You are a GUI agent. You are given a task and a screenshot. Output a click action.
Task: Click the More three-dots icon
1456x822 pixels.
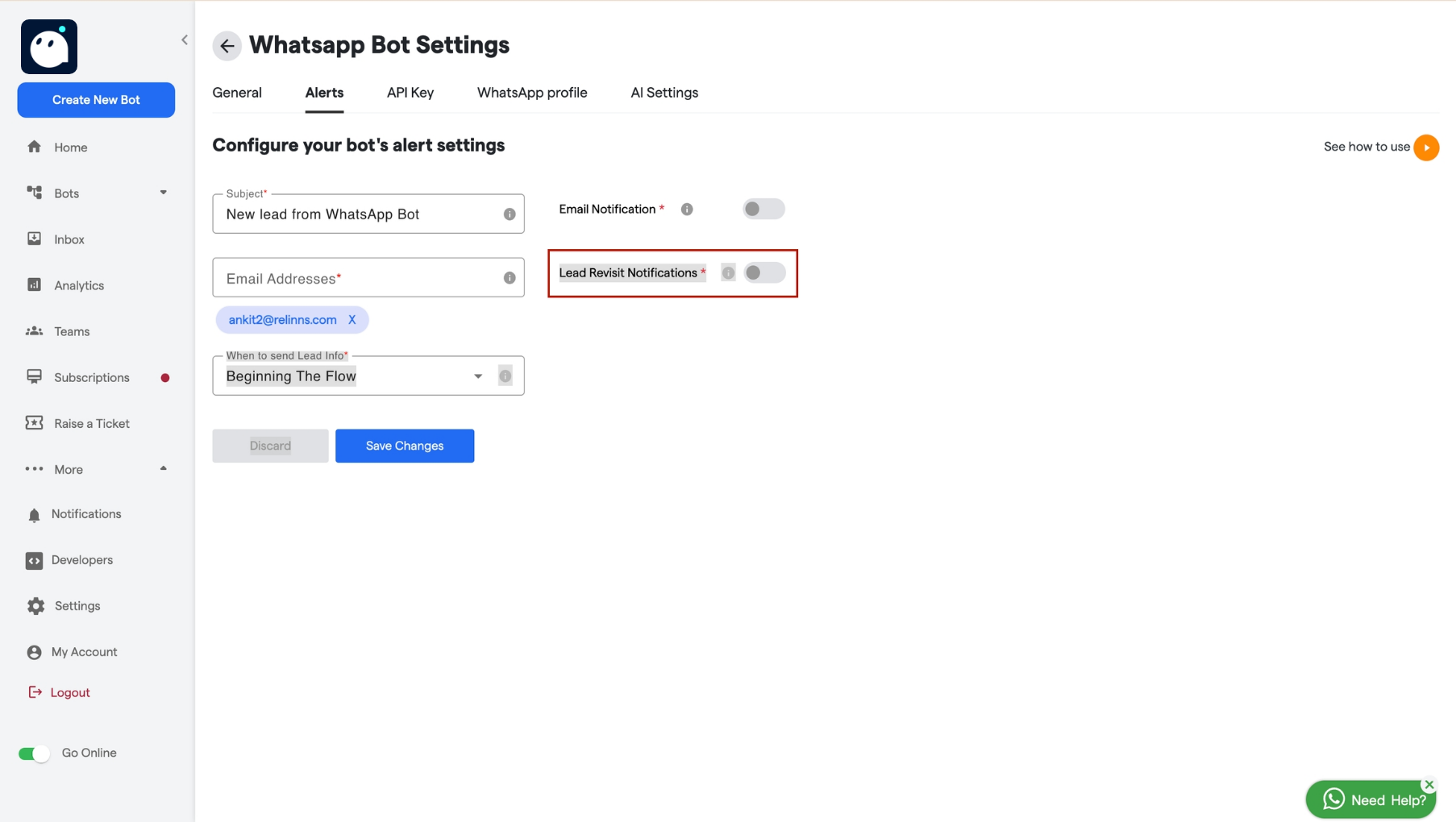click(34, 469)
